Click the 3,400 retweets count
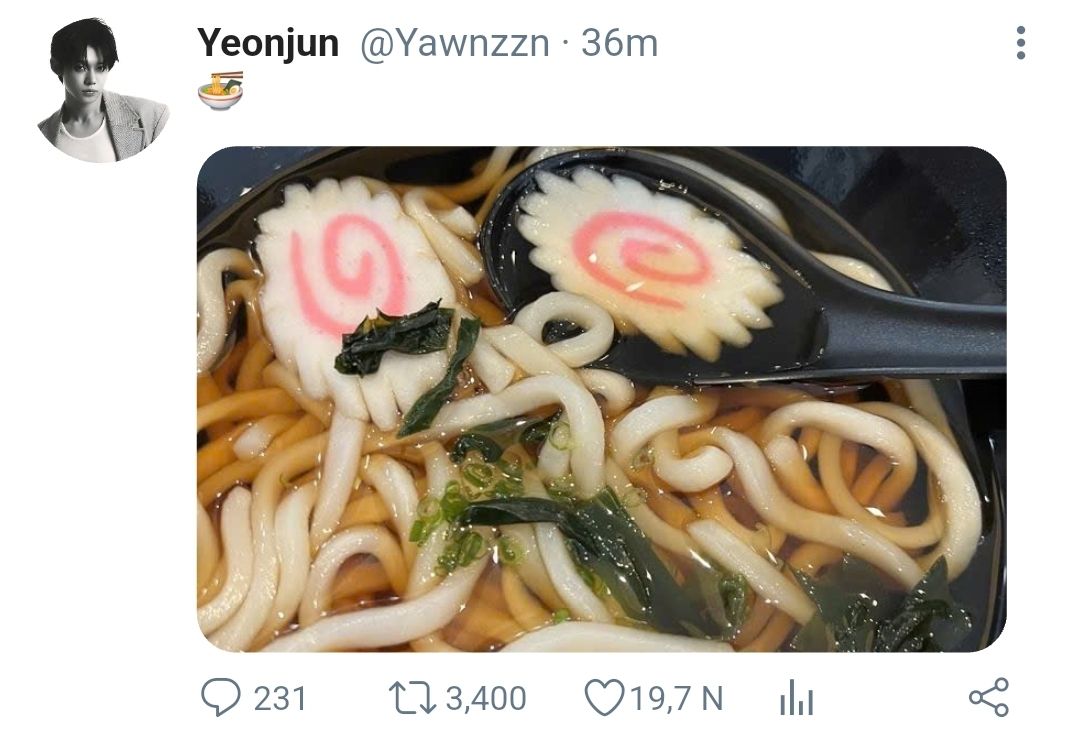 (486, 698)
